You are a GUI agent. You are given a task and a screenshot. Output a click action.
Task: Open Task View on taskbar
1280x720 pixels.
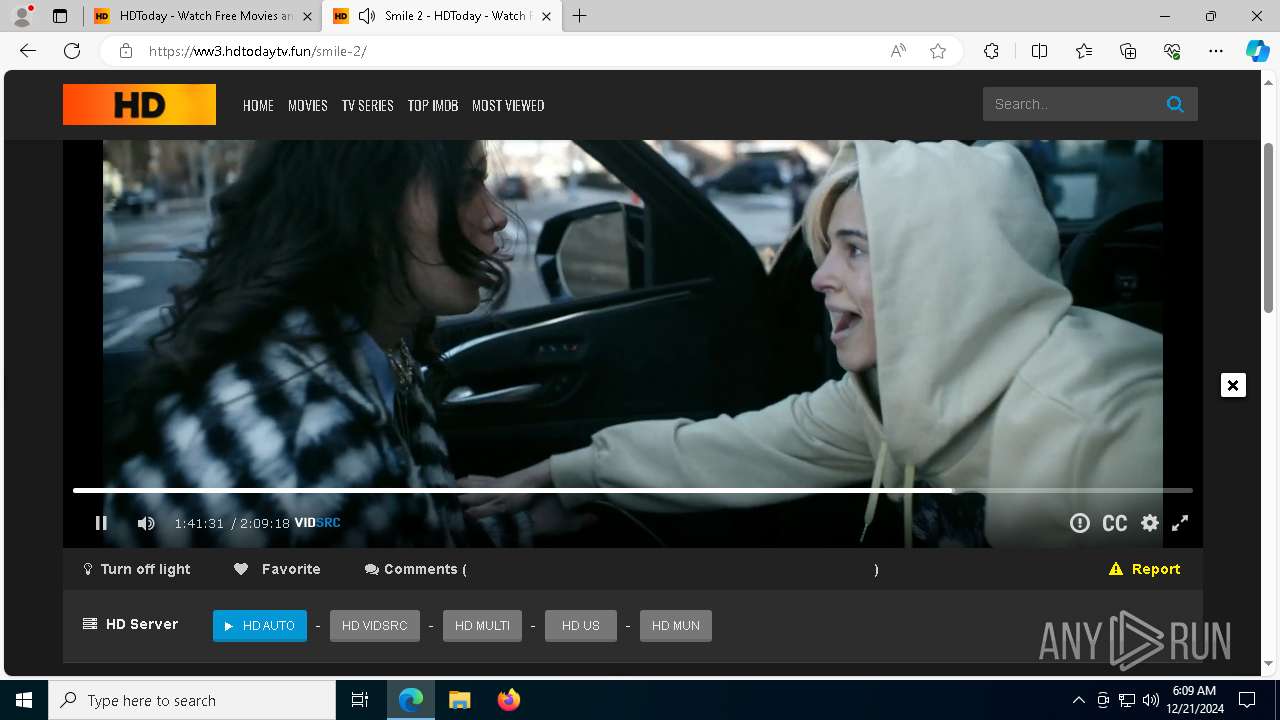pos(360,700)
